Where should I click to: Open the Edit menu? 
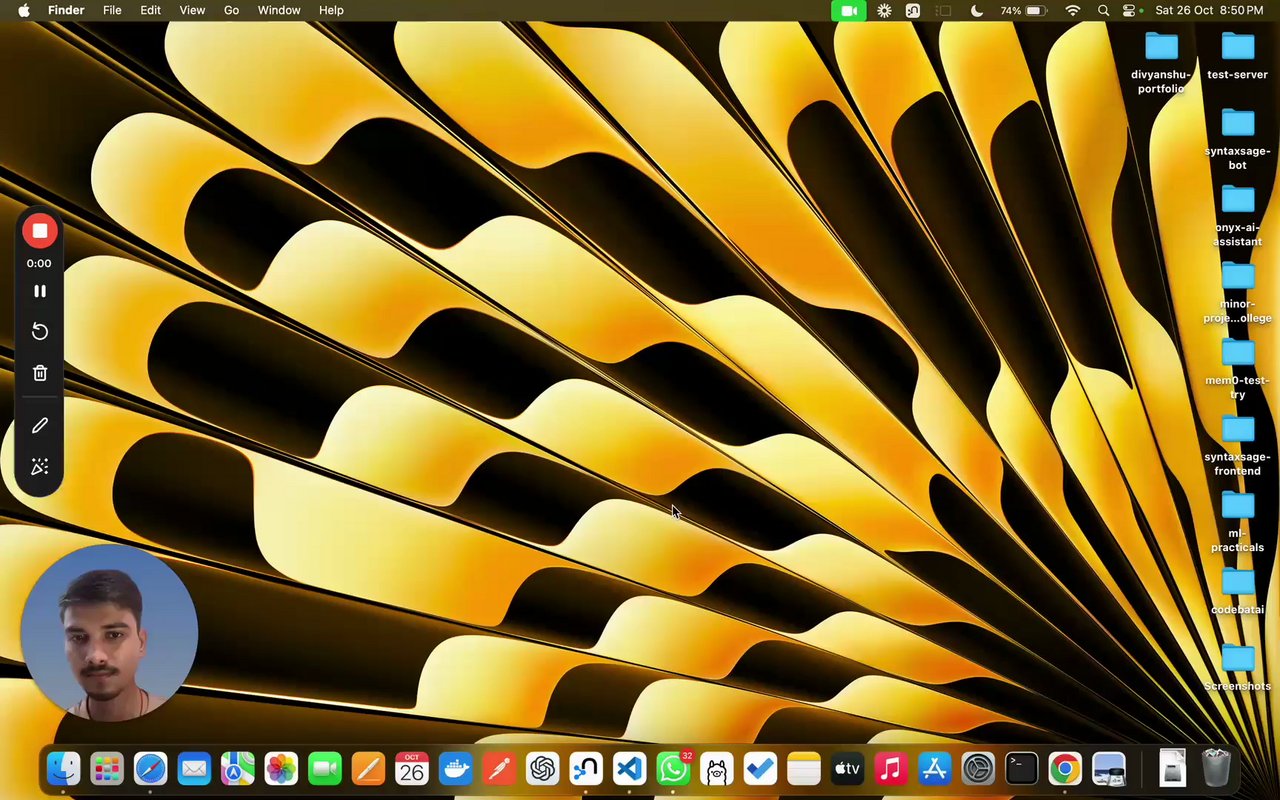(150, 10)
